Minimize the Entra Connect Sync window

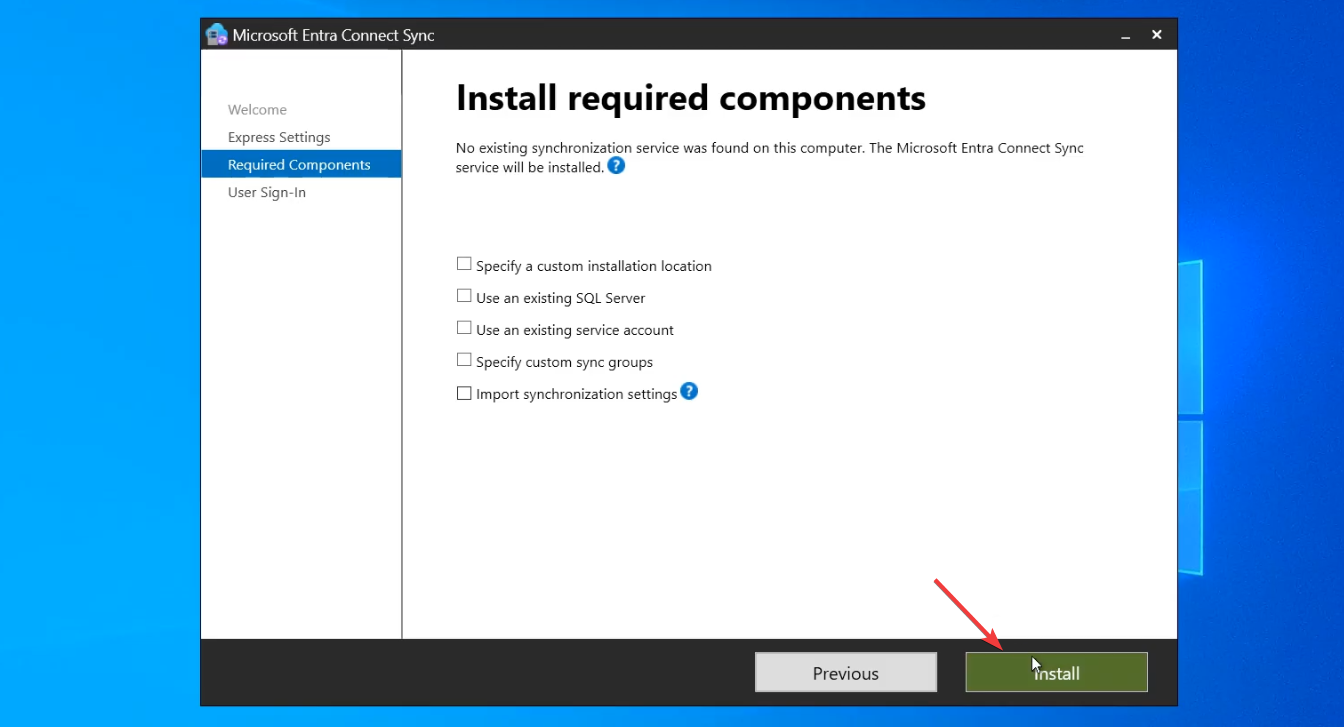1126,35
